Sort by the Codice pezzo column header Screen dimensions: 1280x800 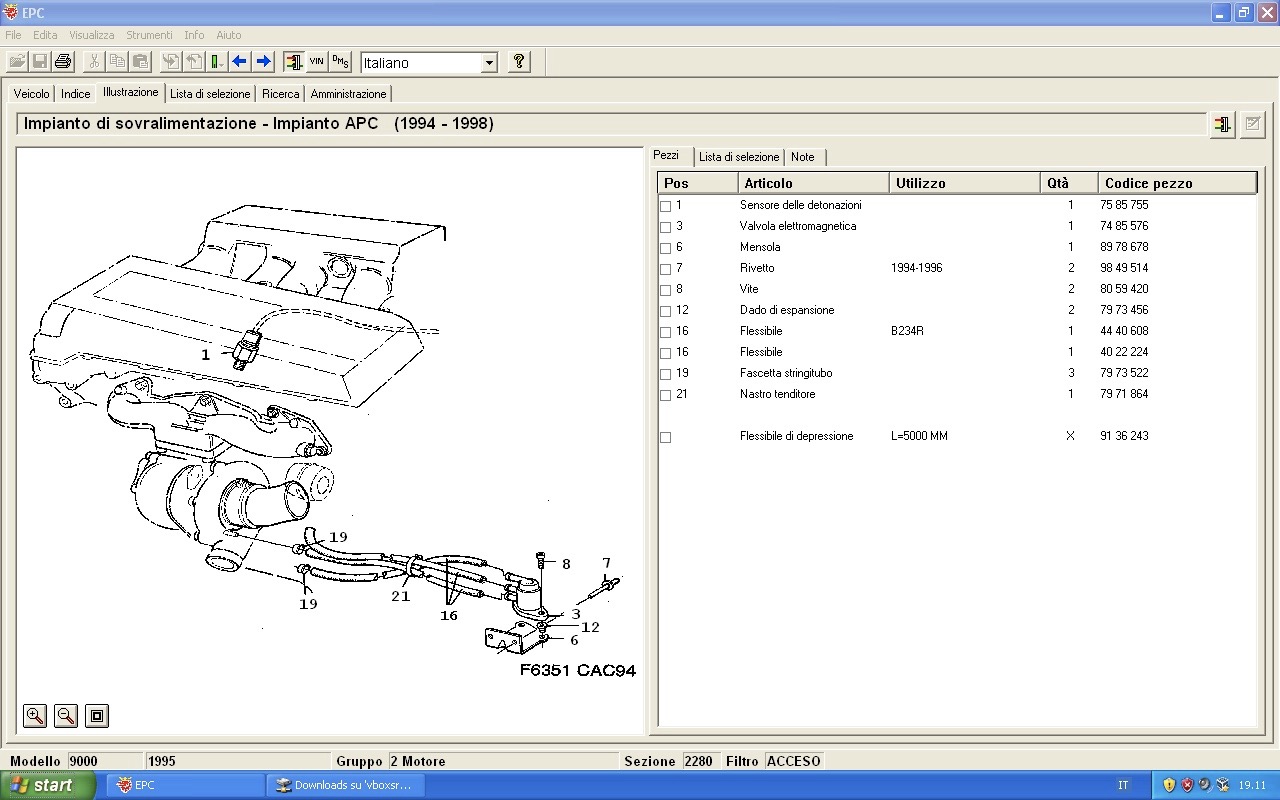click(x=1177, y=183)
